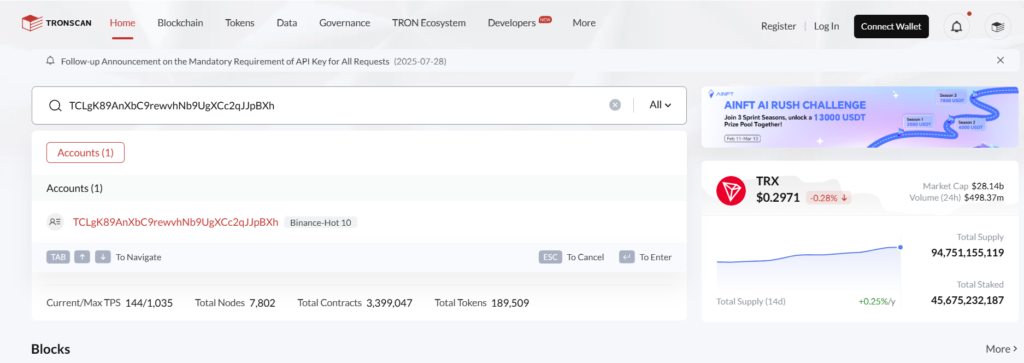This screenshot has height=363, width=1024.
Task: Click the Current/Max TPS 144/1,035 stat
Action: tap(110, 303)
